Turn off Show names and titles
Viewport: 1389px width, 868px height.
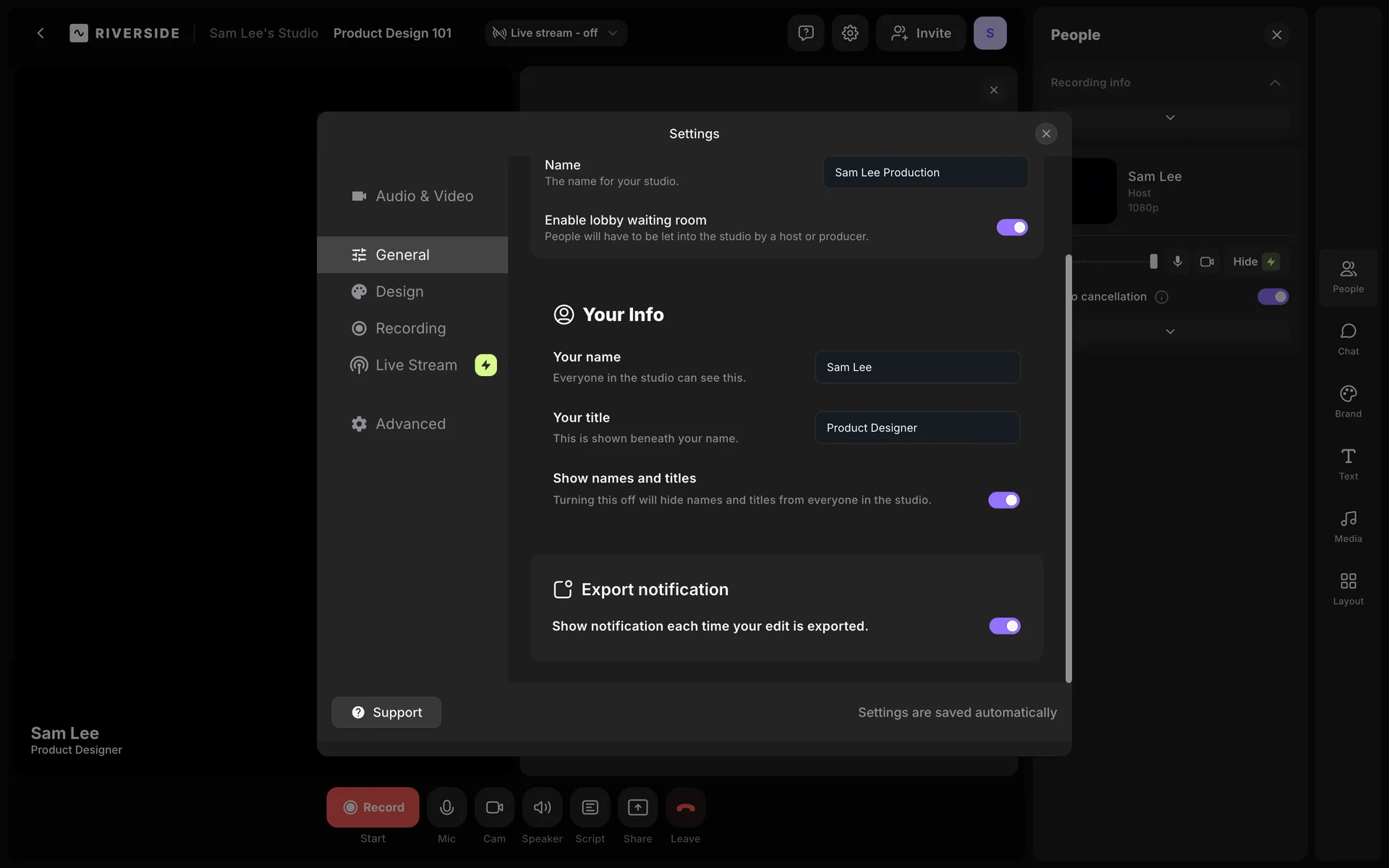tap(1003, 500)
